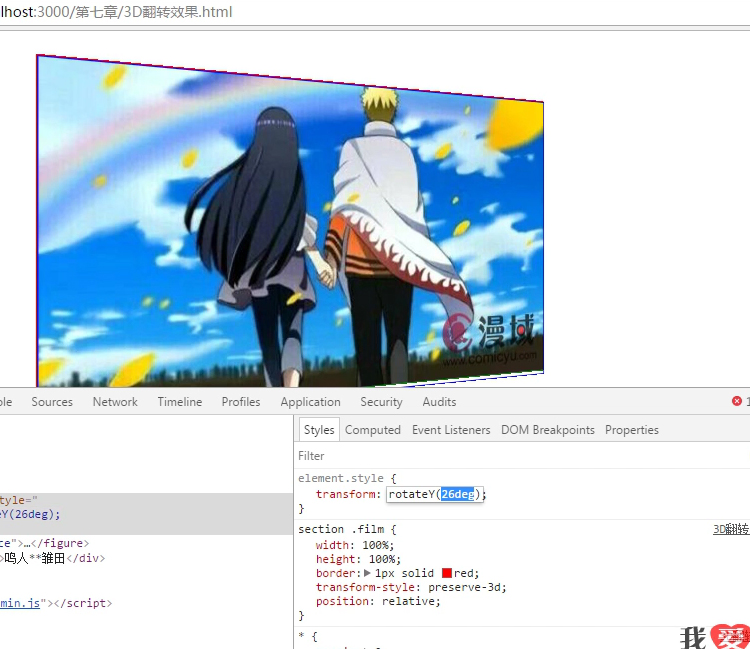Click the transform property name
This screenshot has width=750, height=649.
[x=346, y=494]
